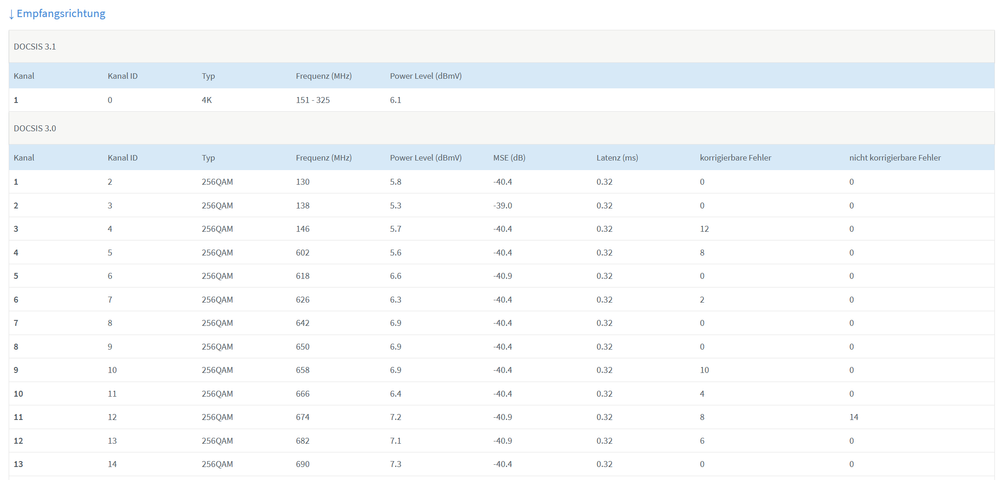This screenshot has height=480, width=999.
Task: Select the 4K type cell
Action: tap(206, 100)
